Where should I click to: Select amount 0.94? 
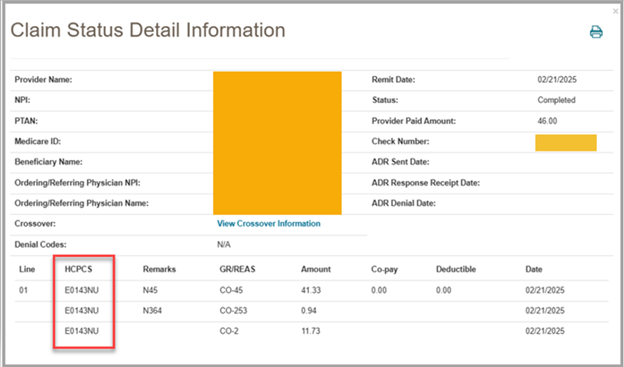(308, 310)
